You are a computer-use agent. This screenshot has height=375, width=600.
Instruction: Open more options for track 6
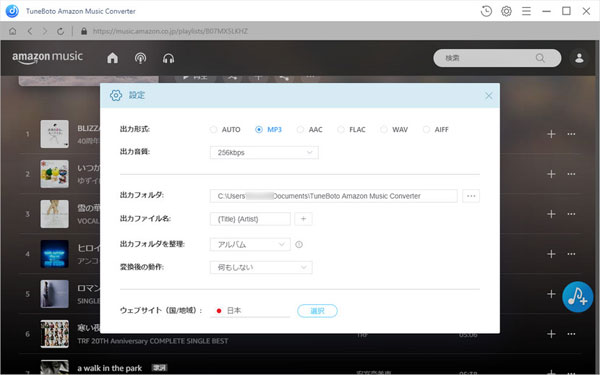[571, 334]
